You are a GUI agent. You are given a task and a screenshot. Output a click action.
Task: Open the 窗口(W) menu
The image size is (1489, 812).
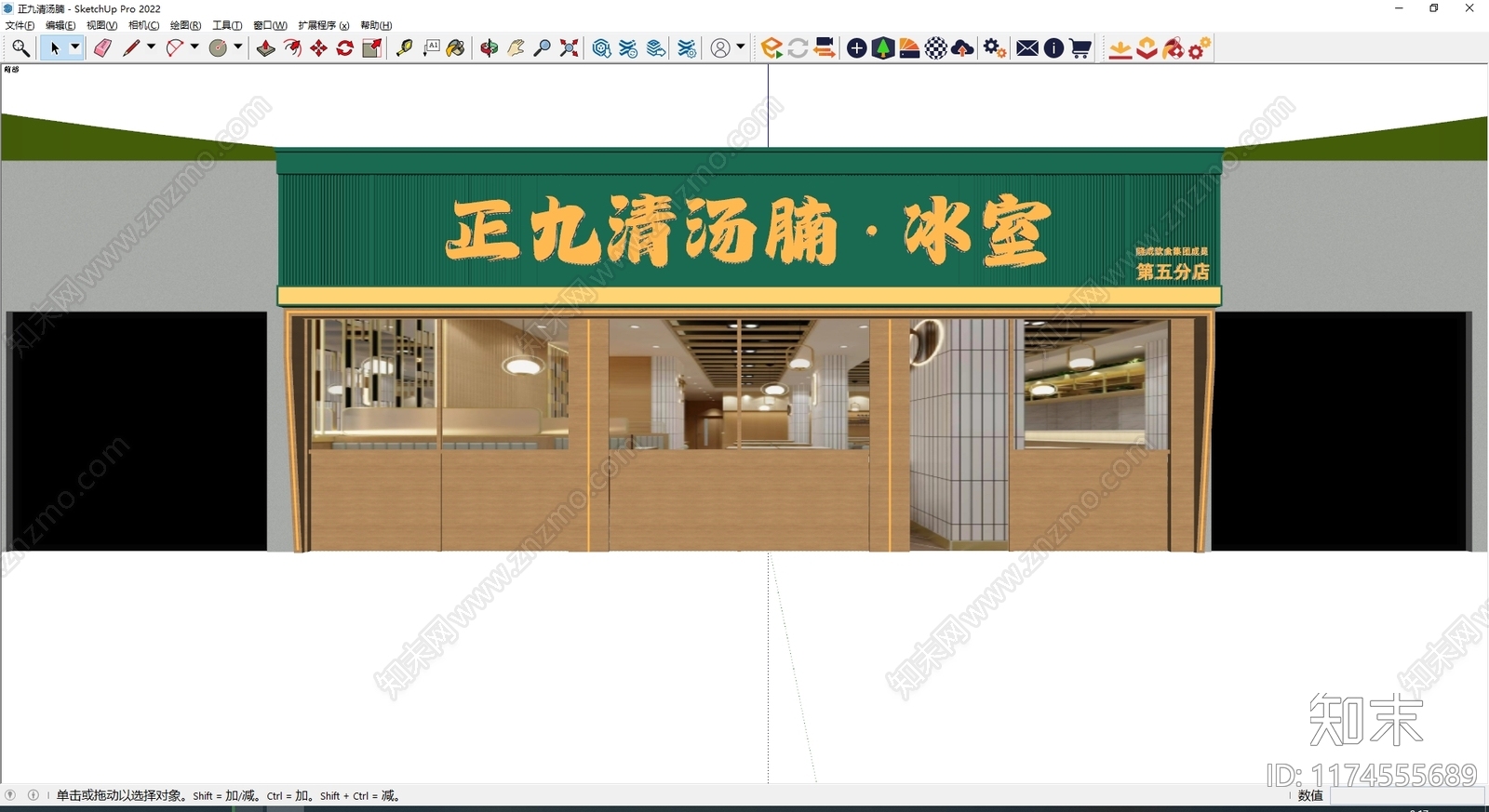(270, 25)
